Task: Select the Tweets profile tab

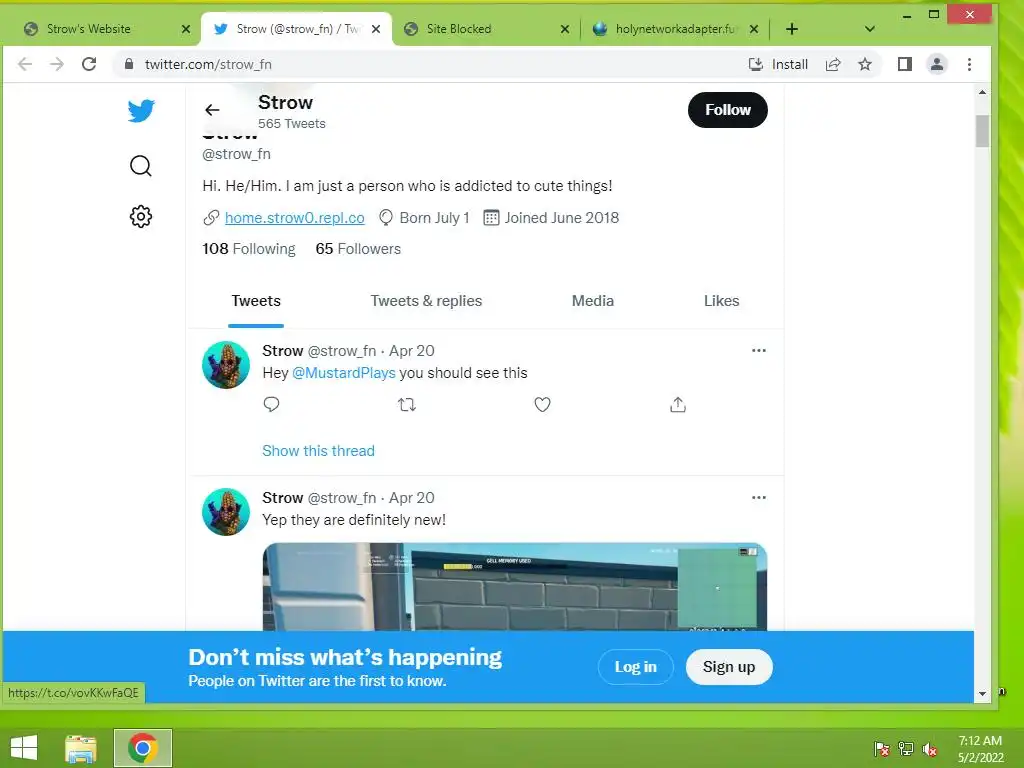Action: (256, 301)
